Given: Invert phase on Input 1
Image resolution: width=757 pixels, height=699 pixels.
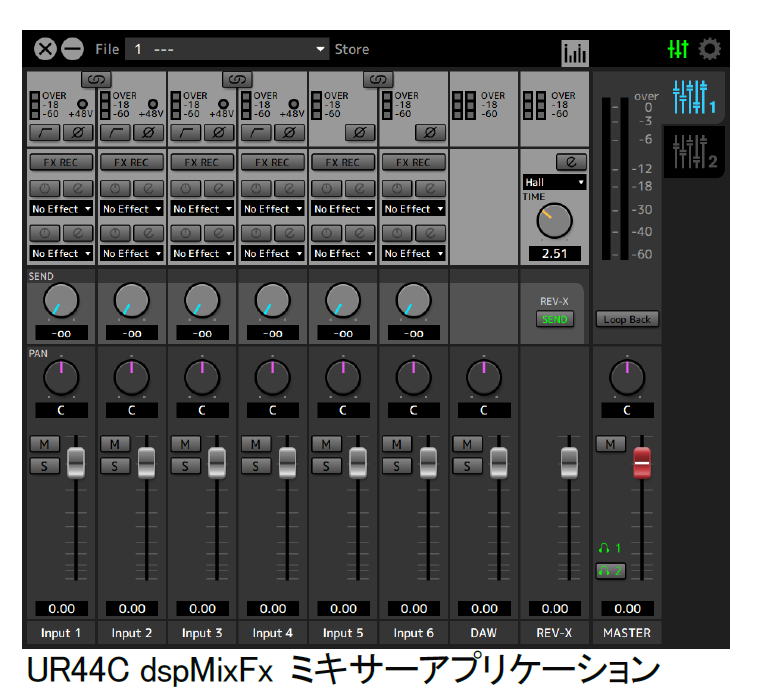Looking at the screenshot, I should tap(77, 132).
